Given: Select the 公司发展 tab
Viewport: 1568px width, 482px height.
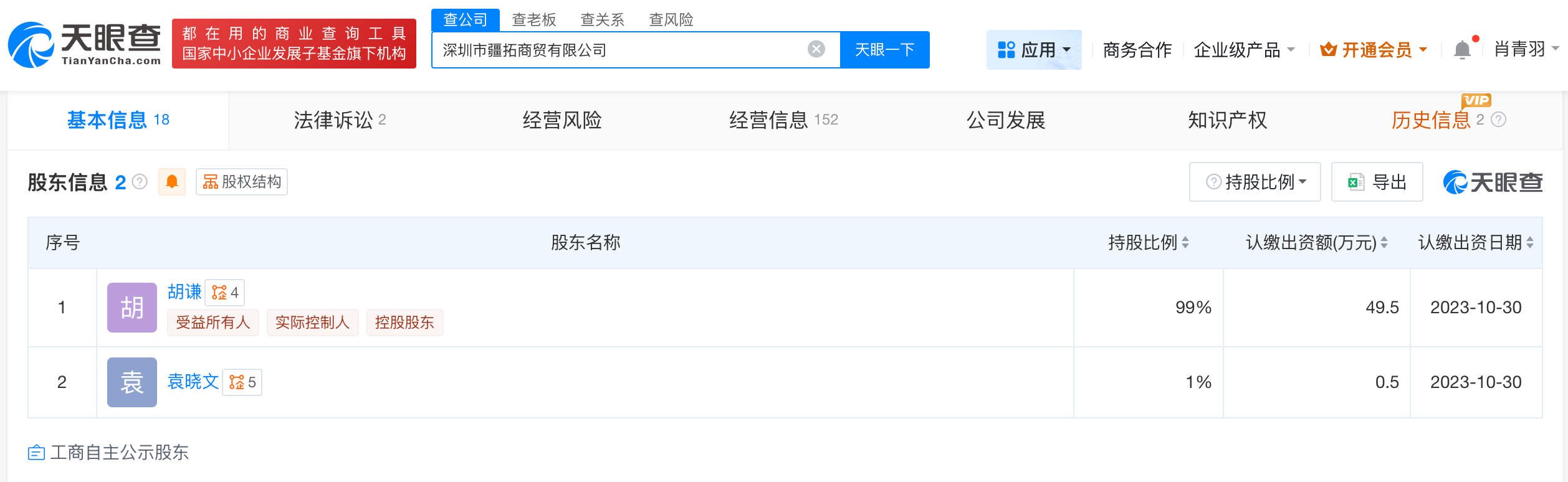Looking at the screenshot, I should (1006, 120).
